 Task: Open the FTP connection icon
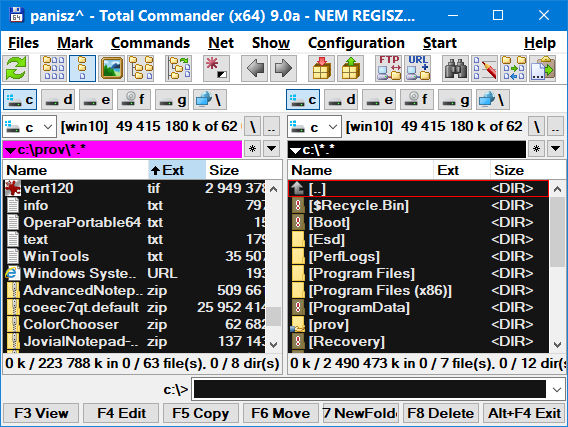click(389, 68)
